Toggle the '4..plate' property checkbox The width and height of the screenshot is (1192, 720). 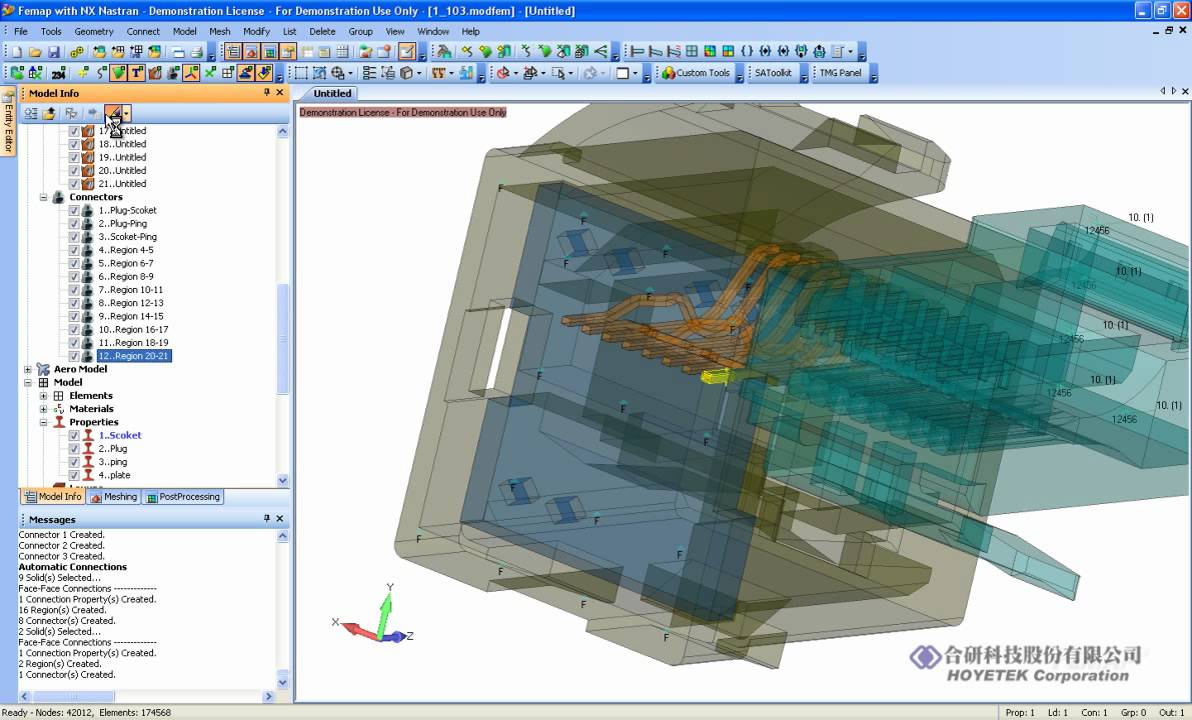[74, 475]
